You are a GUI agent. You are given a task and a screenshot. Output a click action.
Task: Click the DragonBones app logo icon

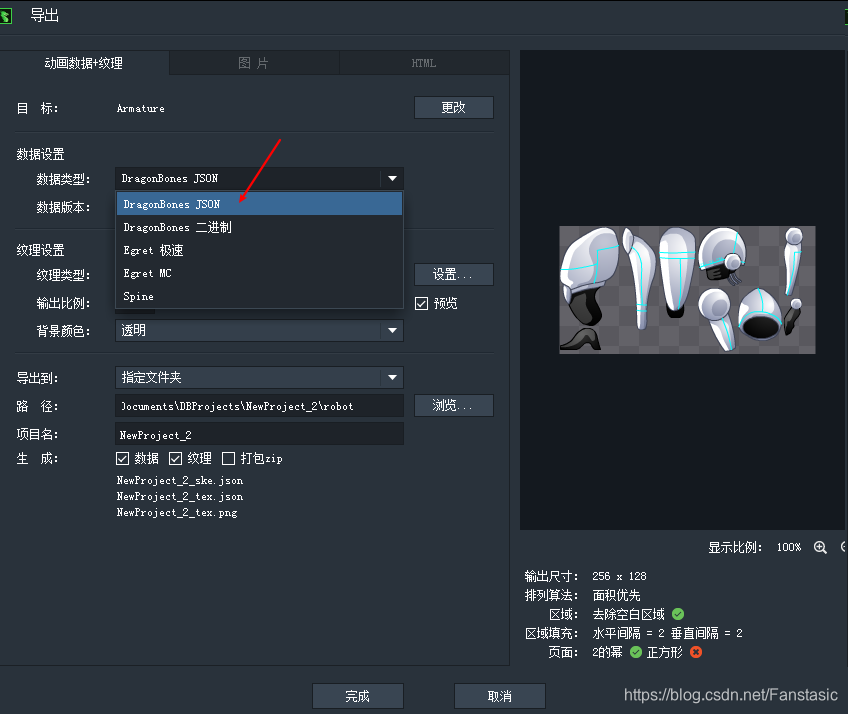point(5,16)
